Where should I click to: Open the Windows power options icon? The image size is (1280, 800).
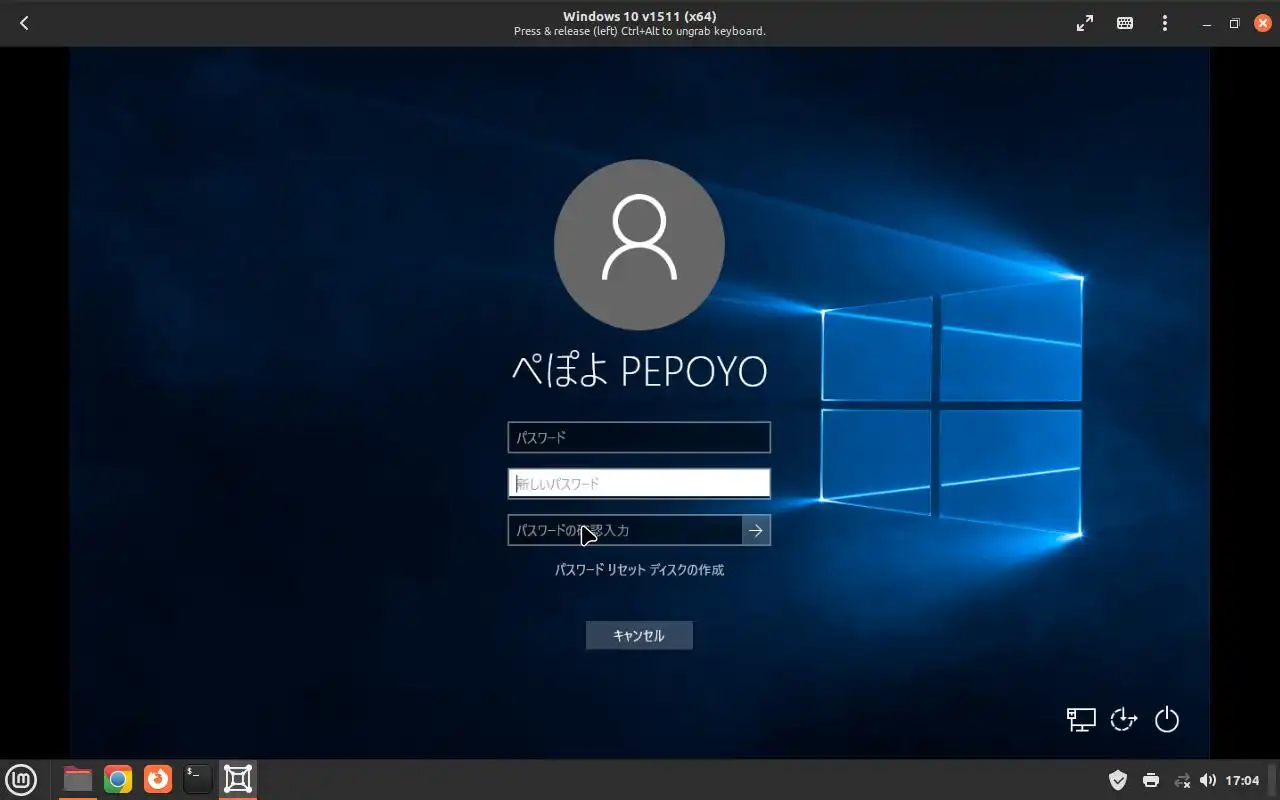(x=1167, y=719)
